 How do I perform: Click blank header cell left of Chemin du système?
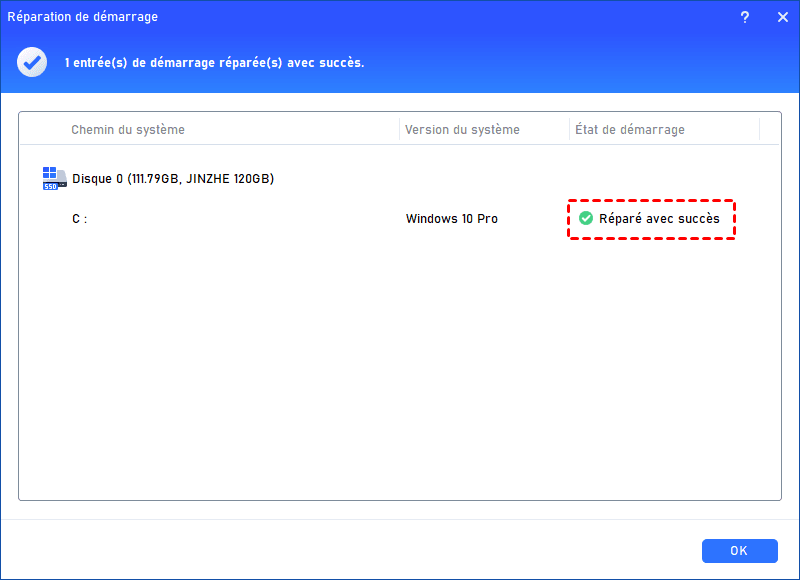[x=42, y=130]
